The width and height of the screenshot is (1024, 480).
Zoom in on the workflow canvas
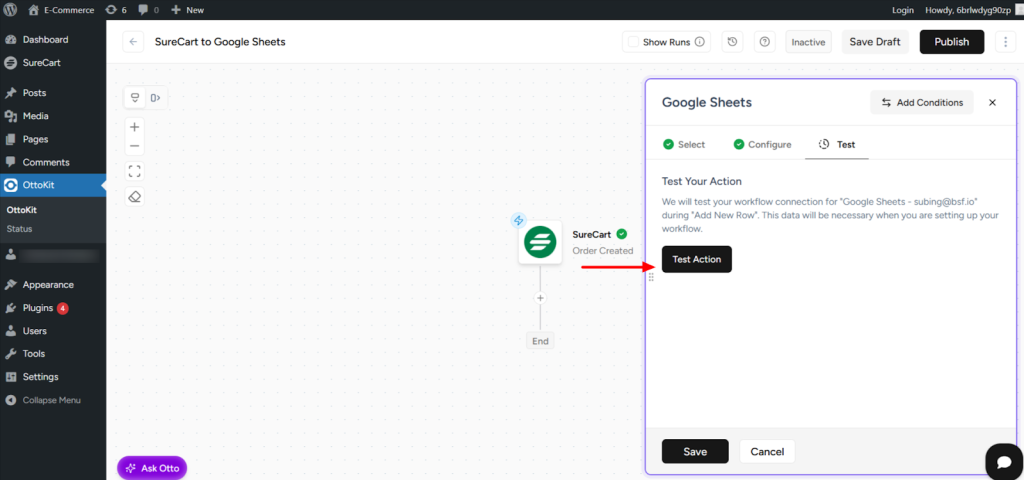point(135,127)
